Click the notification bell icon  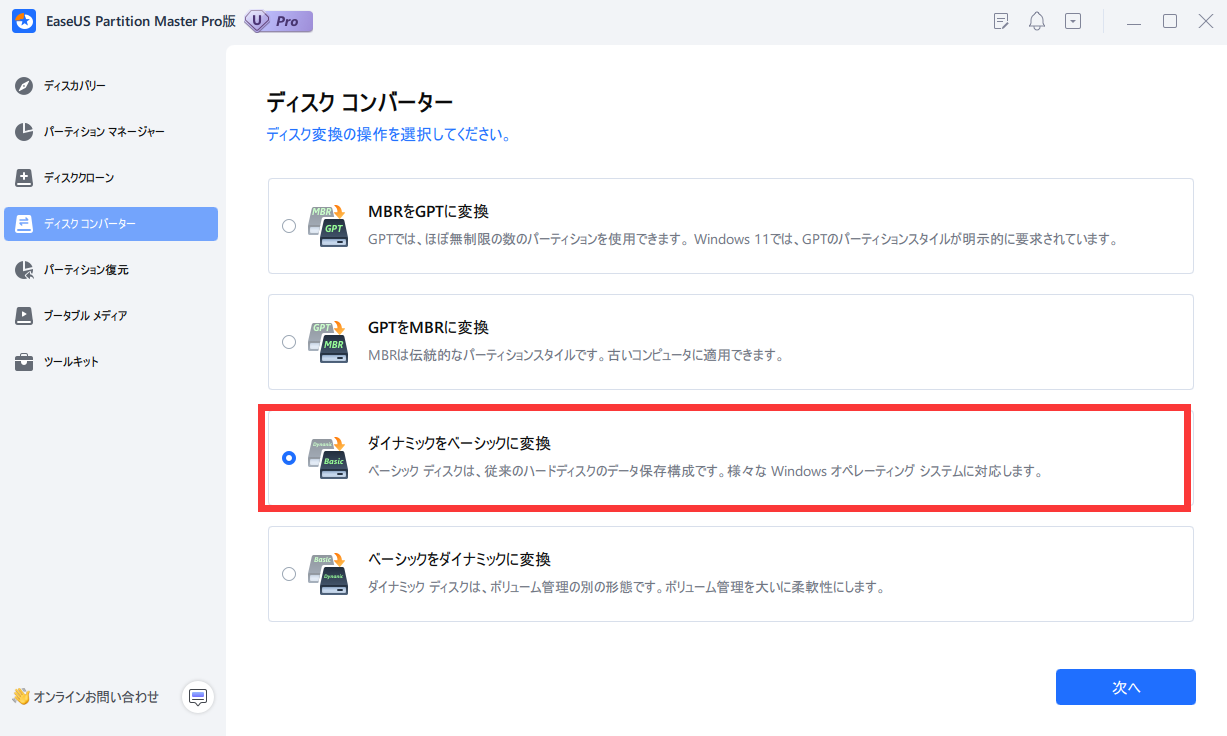(1036, 21)
